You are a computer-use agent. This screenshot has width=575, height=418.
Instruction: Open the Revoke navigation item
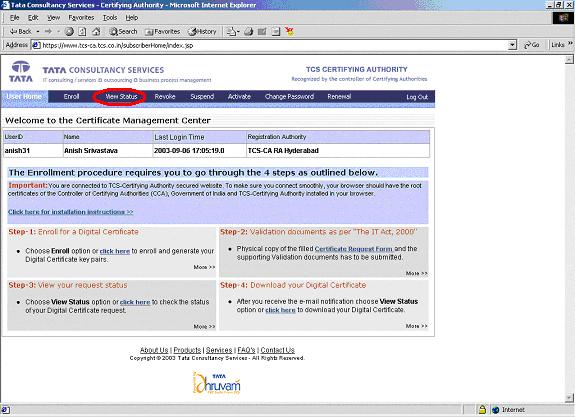(165, 97)
